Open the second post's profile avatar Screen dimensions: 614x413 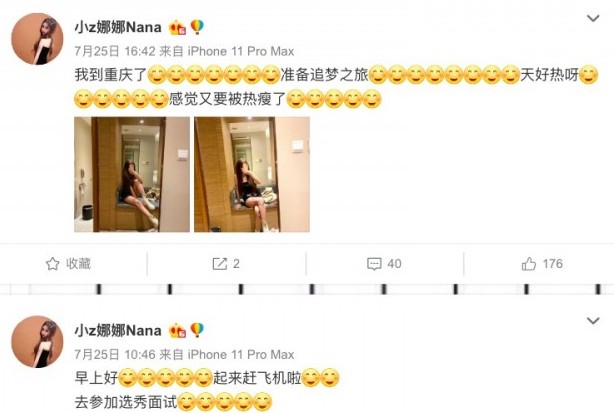37,342
